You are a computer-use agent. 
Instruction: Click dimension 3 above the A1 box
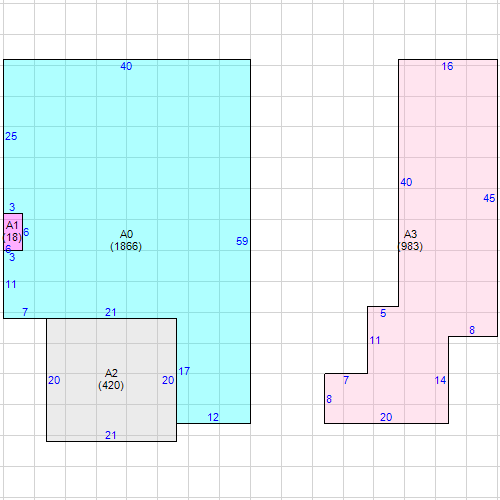coord(12,207)
